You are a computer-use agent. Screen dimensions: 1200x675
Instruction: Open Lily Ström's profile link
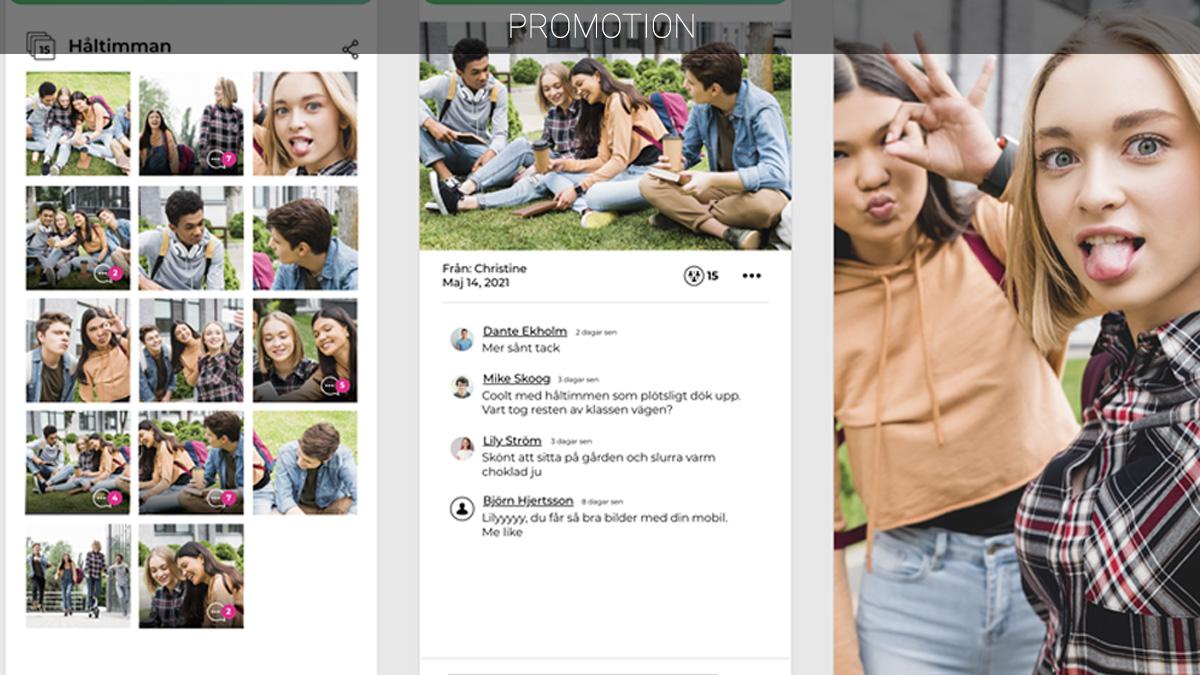(512, 441)
